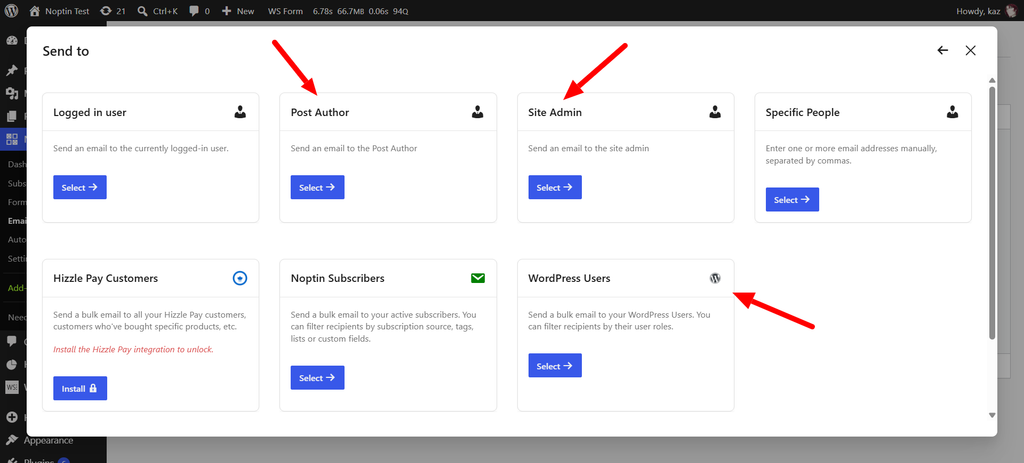
Task: Install the Hizzle Pay integration
Action: 80,389
